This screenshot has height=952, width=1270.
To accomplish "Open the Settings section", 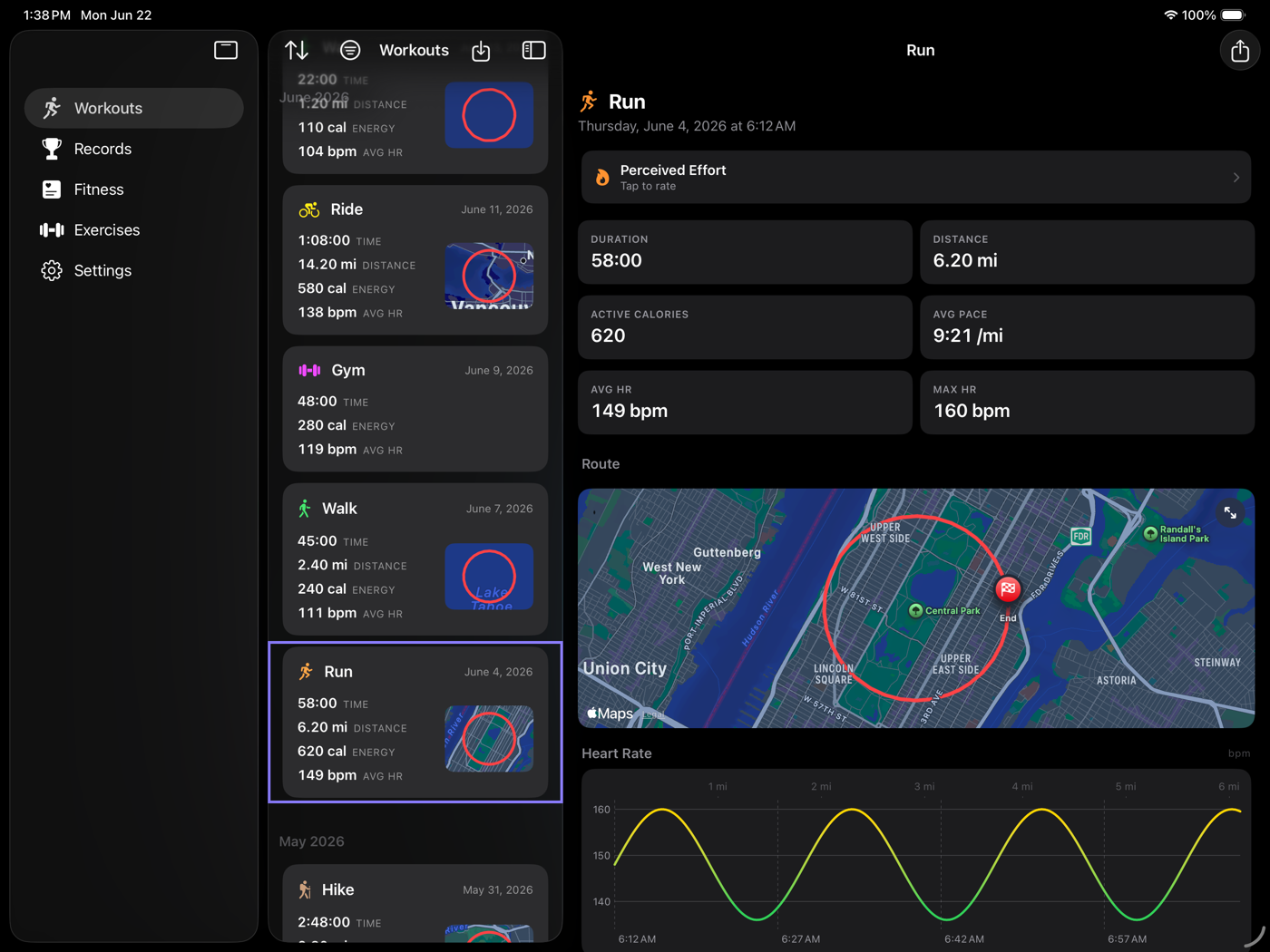I will [134, 270].
